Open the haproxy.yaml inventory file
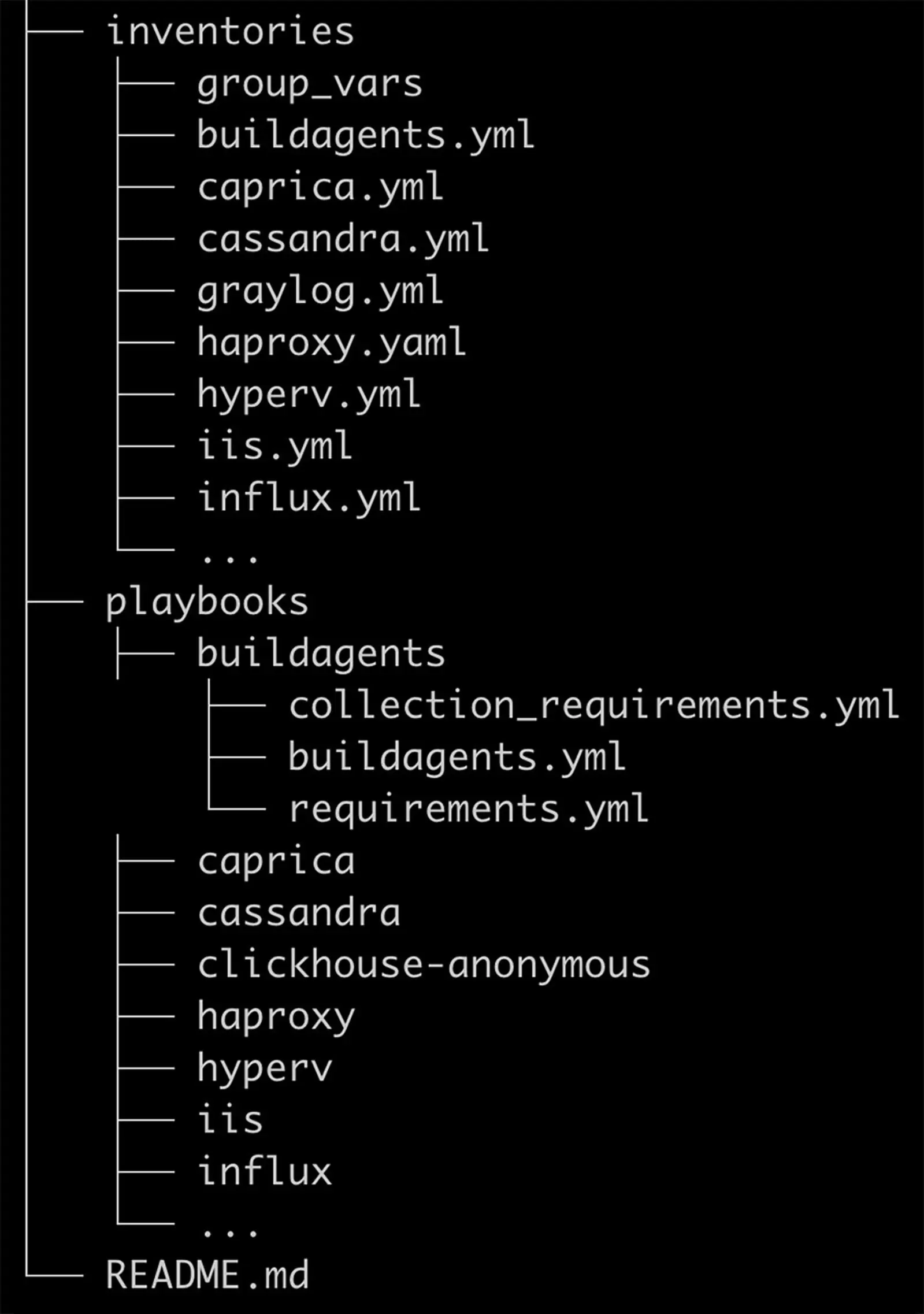This screenshot has width=924, height=1314. (332, 343)
